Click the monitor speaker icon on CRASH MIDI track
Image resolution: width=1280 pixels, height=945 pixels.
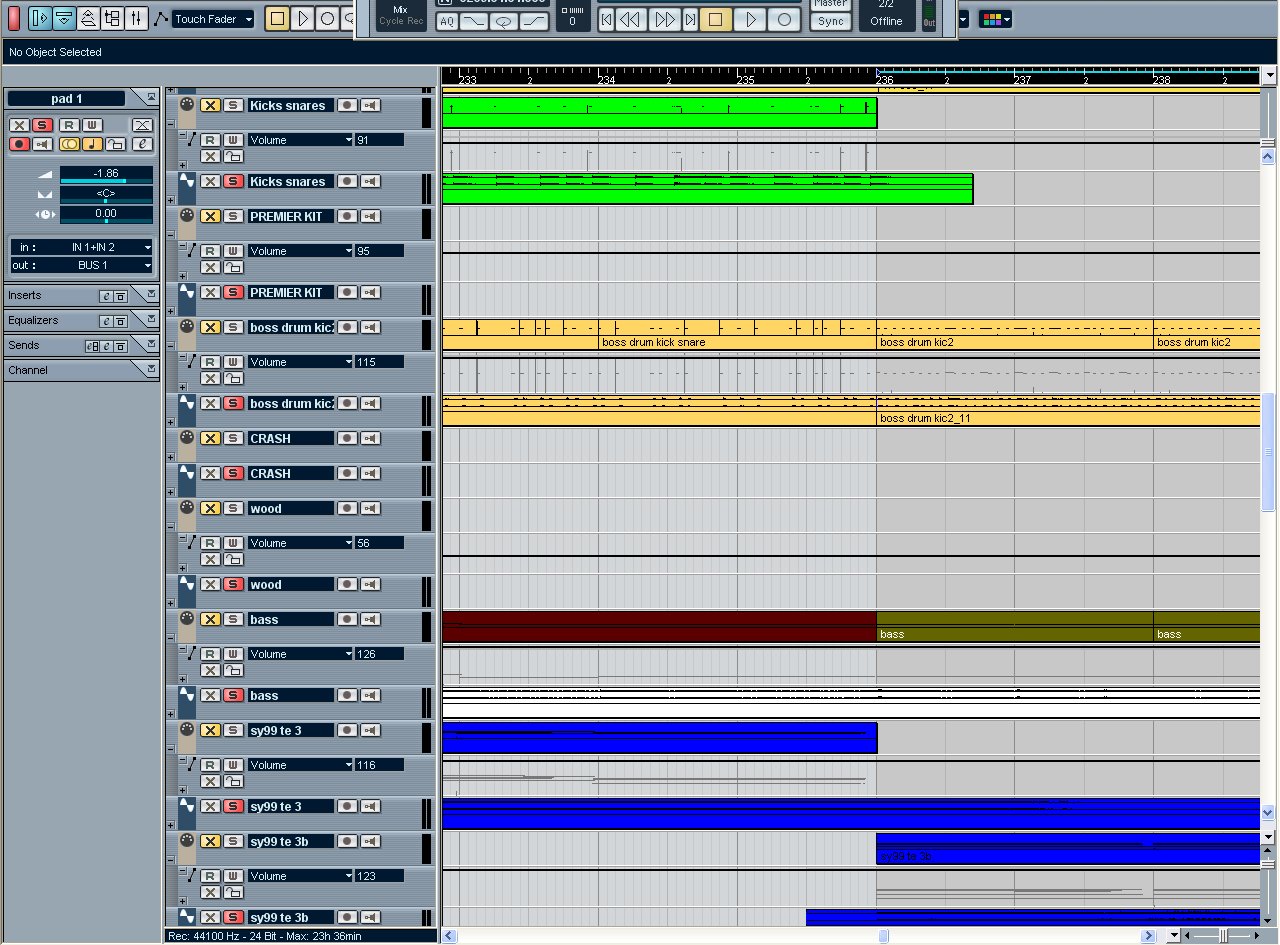coord(370,439)
